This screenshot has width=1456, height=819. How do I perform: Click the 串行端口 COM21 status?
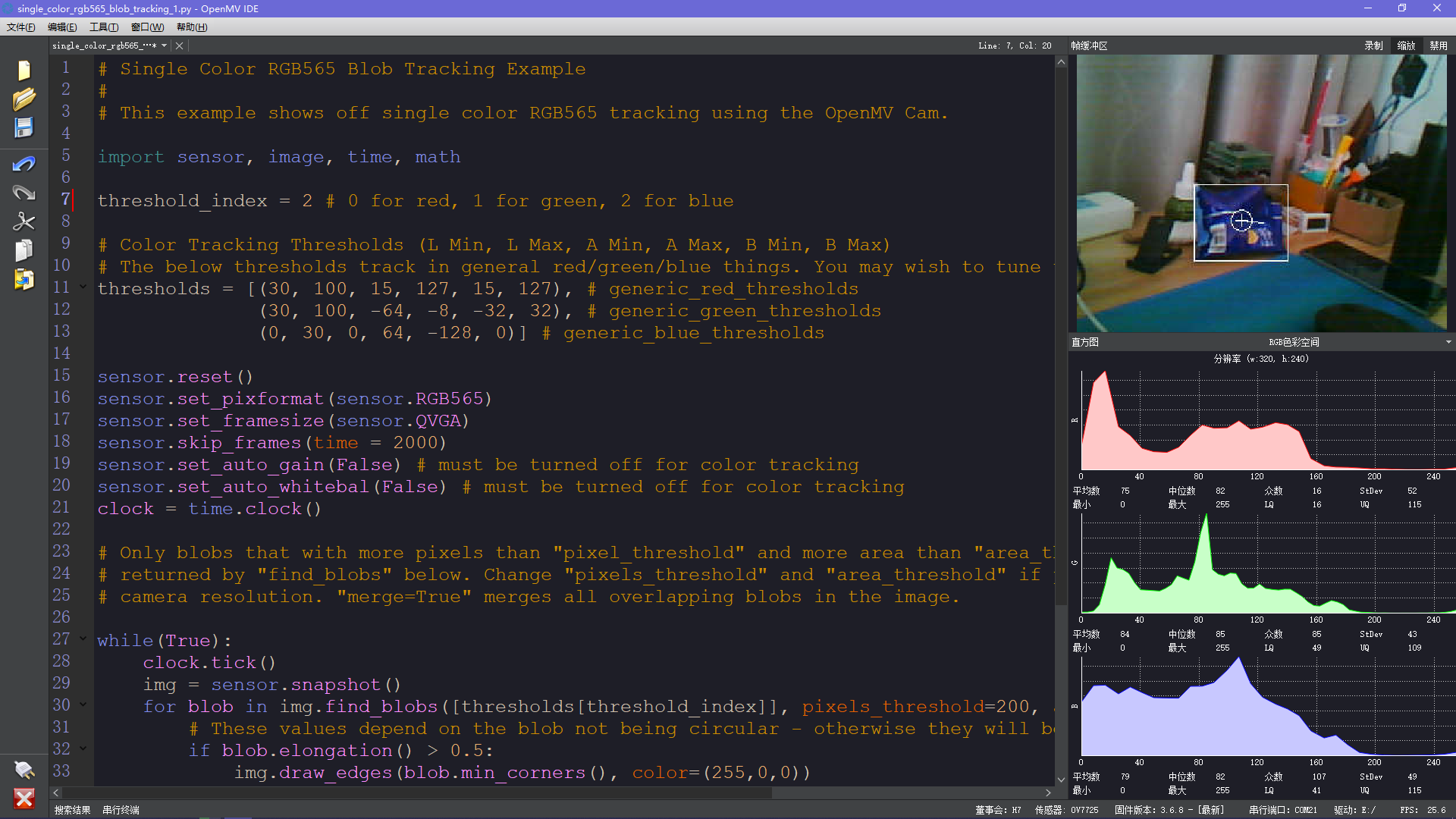click(1282, 811)
